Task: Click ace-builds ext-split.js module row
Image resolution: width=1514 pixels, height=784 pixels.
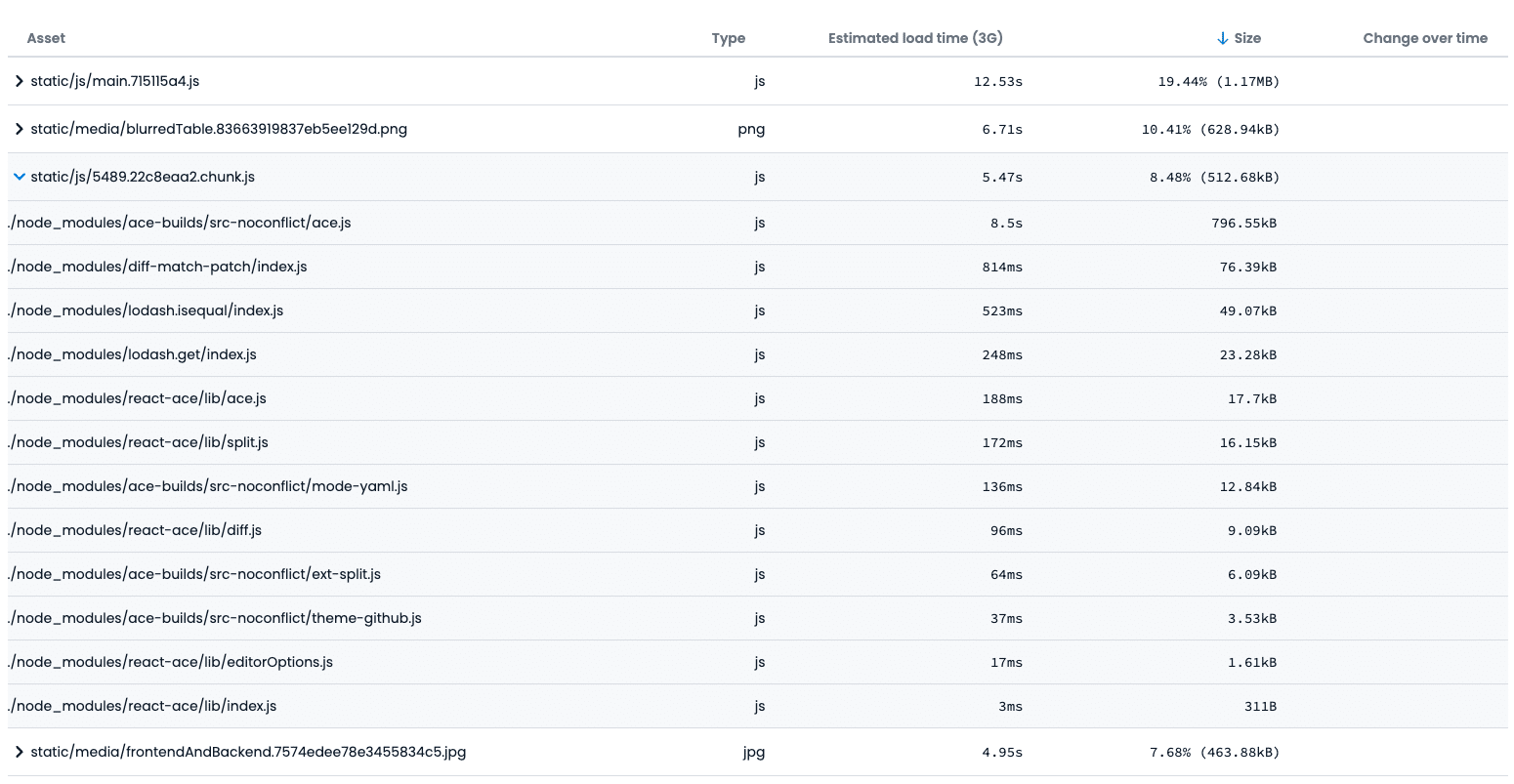Action: point(758,574)
